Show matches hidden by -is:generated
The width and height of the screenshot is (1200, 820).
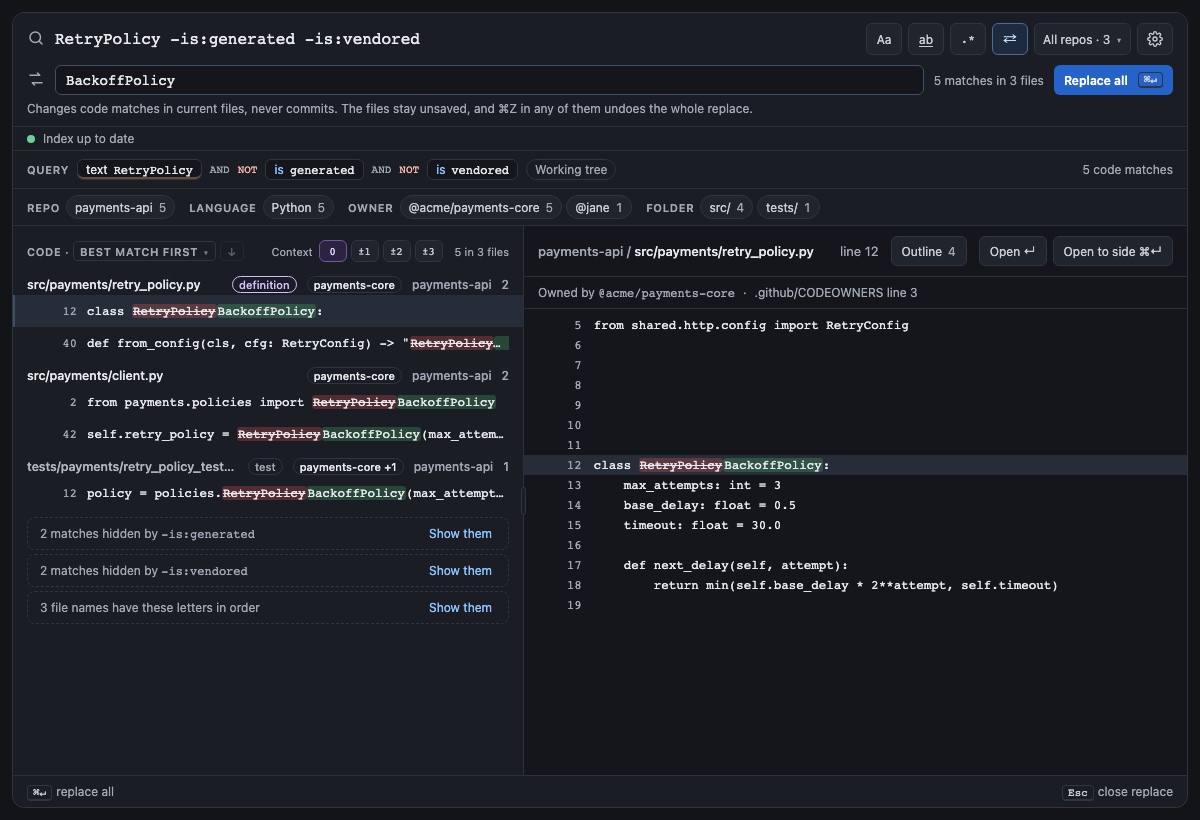460,534
